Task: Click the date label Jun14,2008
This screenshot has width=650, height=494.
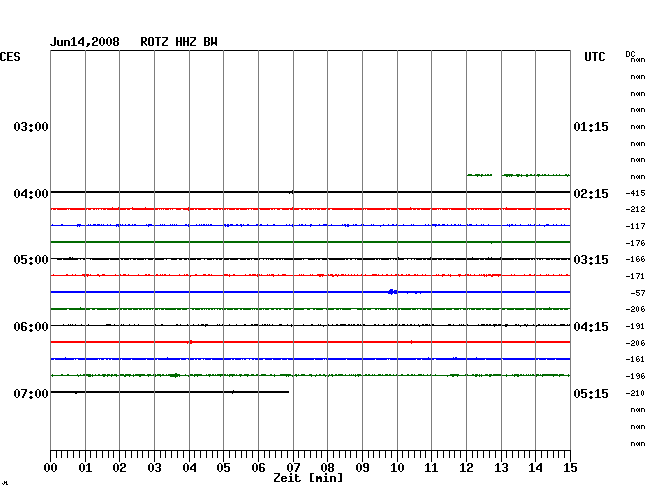Action: 85,42
